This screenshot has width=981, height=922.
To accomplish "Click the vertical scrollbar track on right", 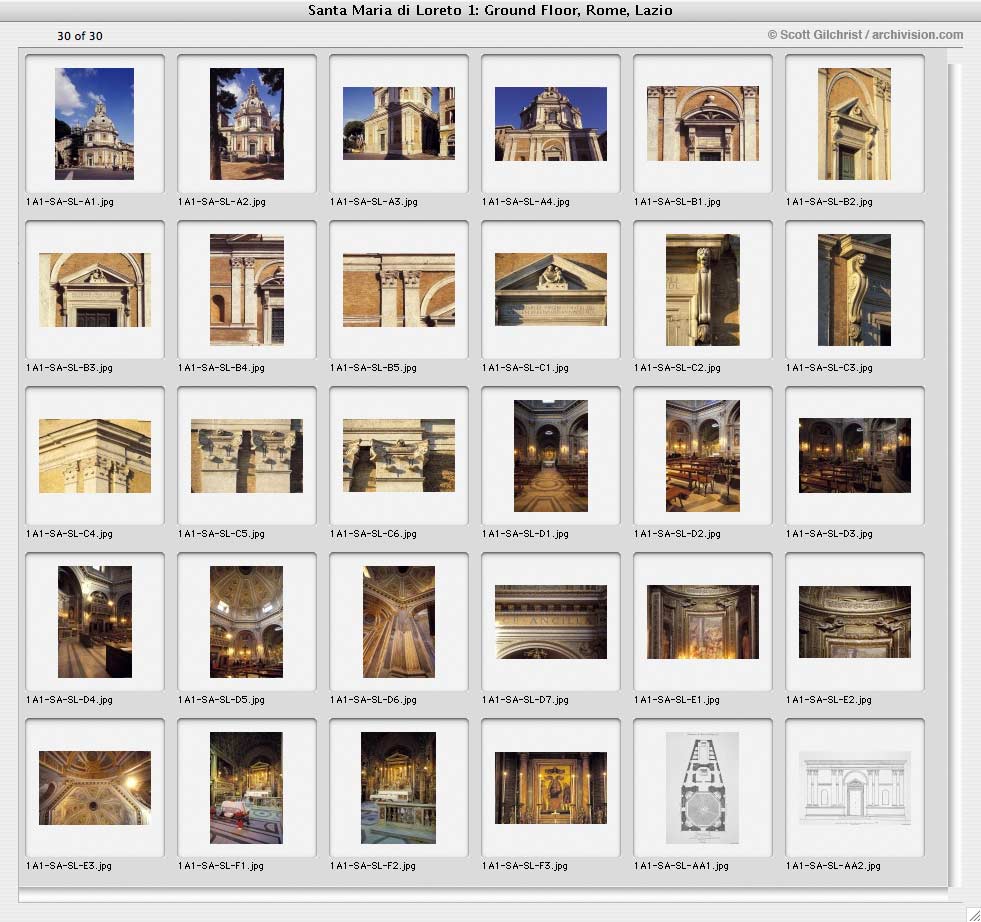I will [x=954, y=475].
